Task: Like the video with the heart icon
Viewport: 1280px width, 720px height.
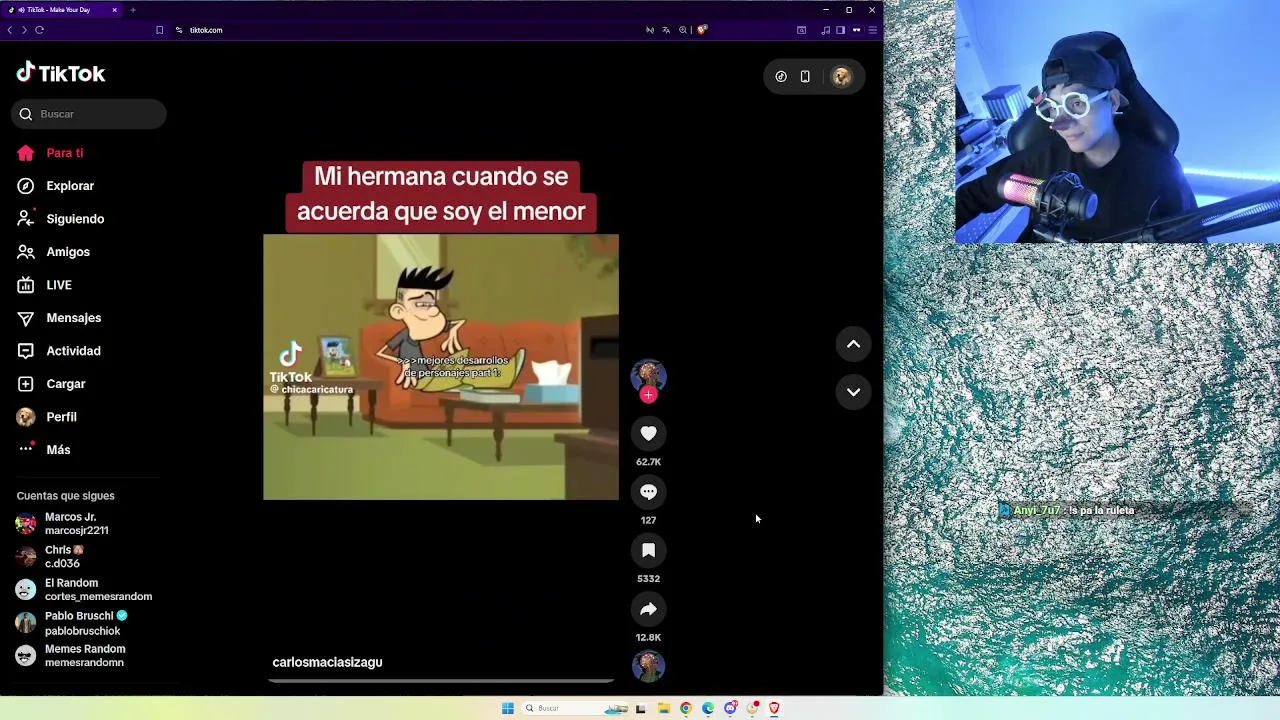Action: [x=648, y=433]
